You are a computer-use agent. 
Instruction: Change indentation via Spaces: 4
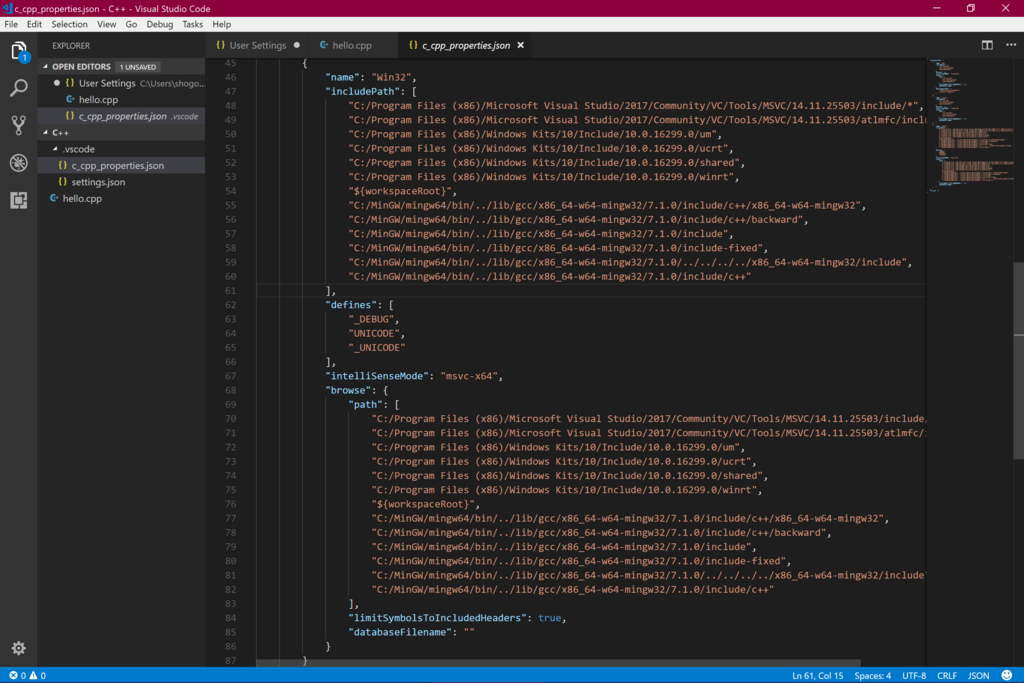tap(872, 675)
